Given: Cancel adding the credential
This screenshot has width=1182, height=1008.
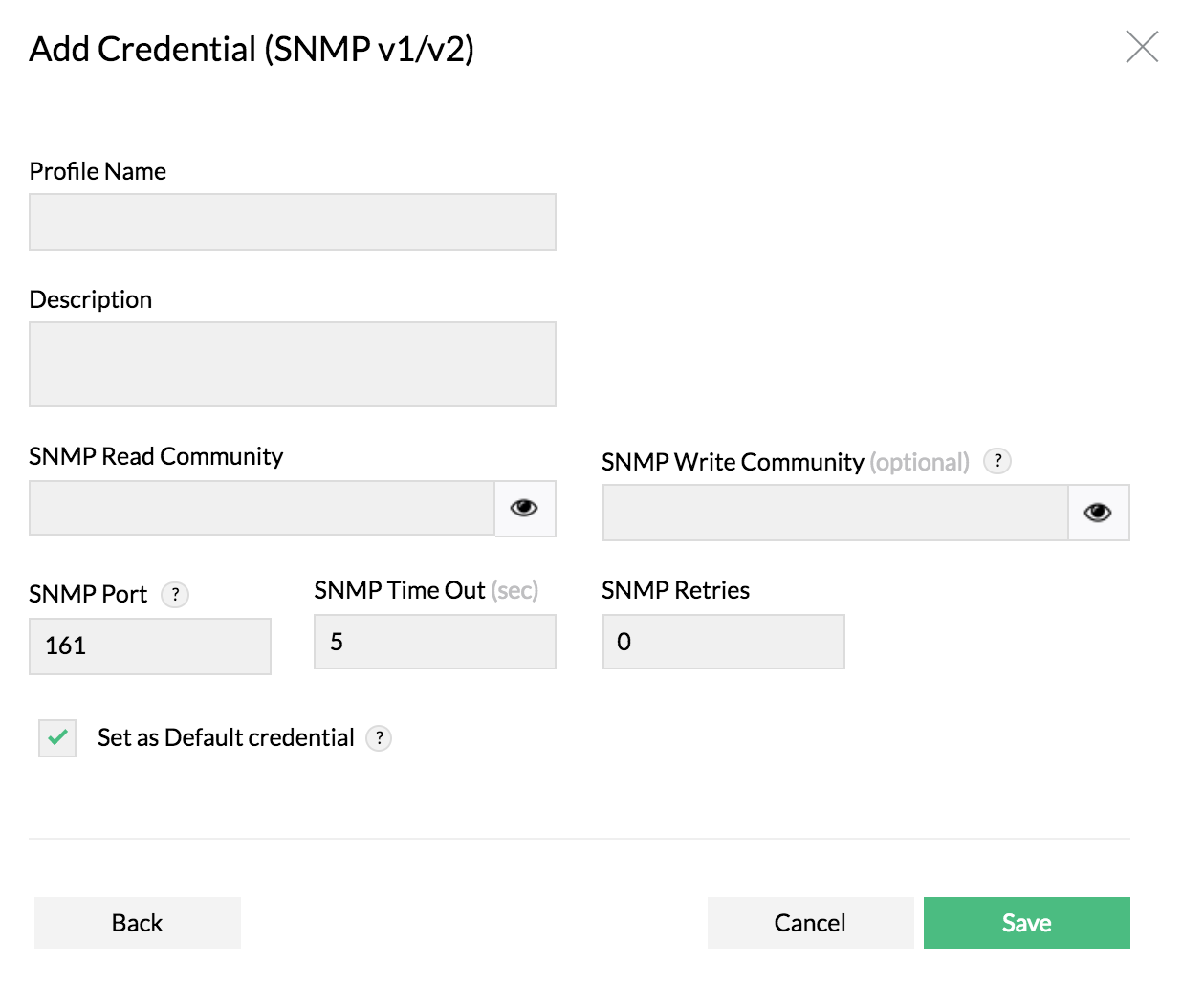Looking at the screenshot, I should point(810,923).
